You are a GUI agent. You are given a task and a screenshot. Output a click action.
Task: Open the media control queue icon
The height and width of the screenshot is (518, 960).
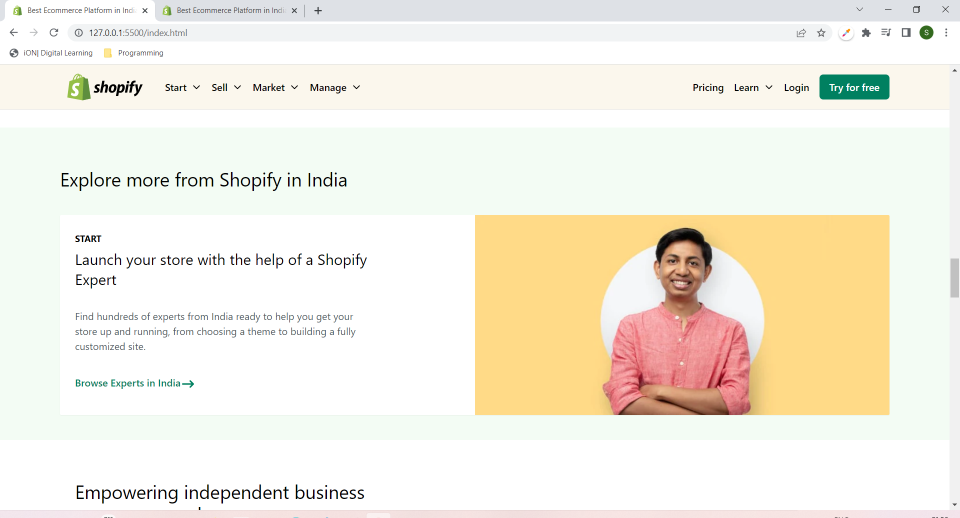tap(886, 32)
